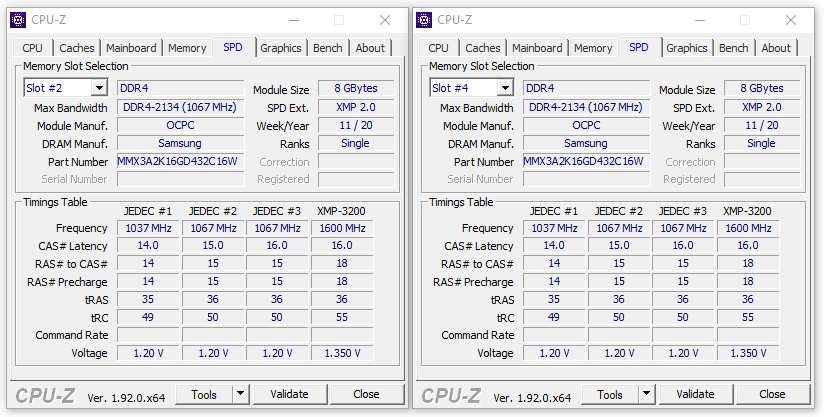Click the Close button in the left window
824x417 pixels.
click(x=366, y=394)
